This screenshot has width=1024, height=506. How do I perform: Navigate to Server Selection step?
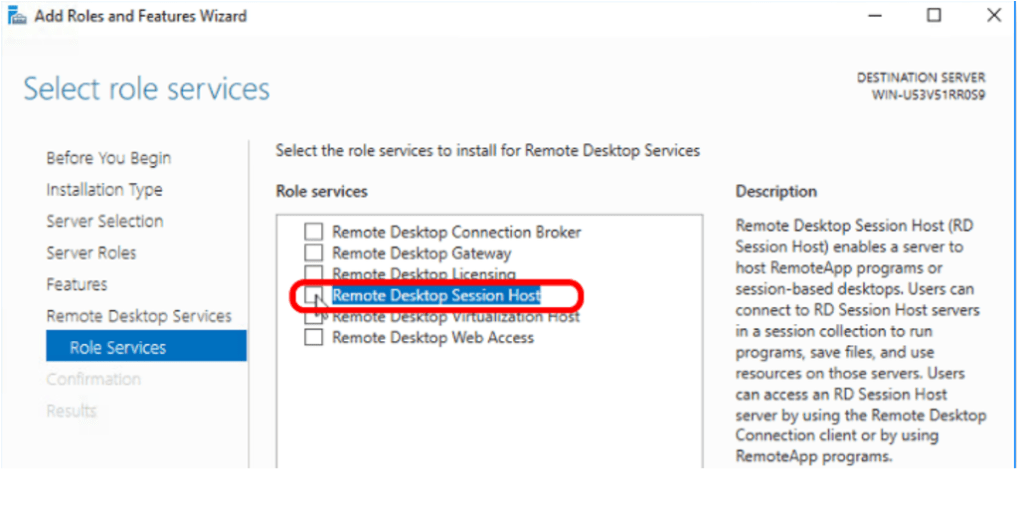[105, 221]
